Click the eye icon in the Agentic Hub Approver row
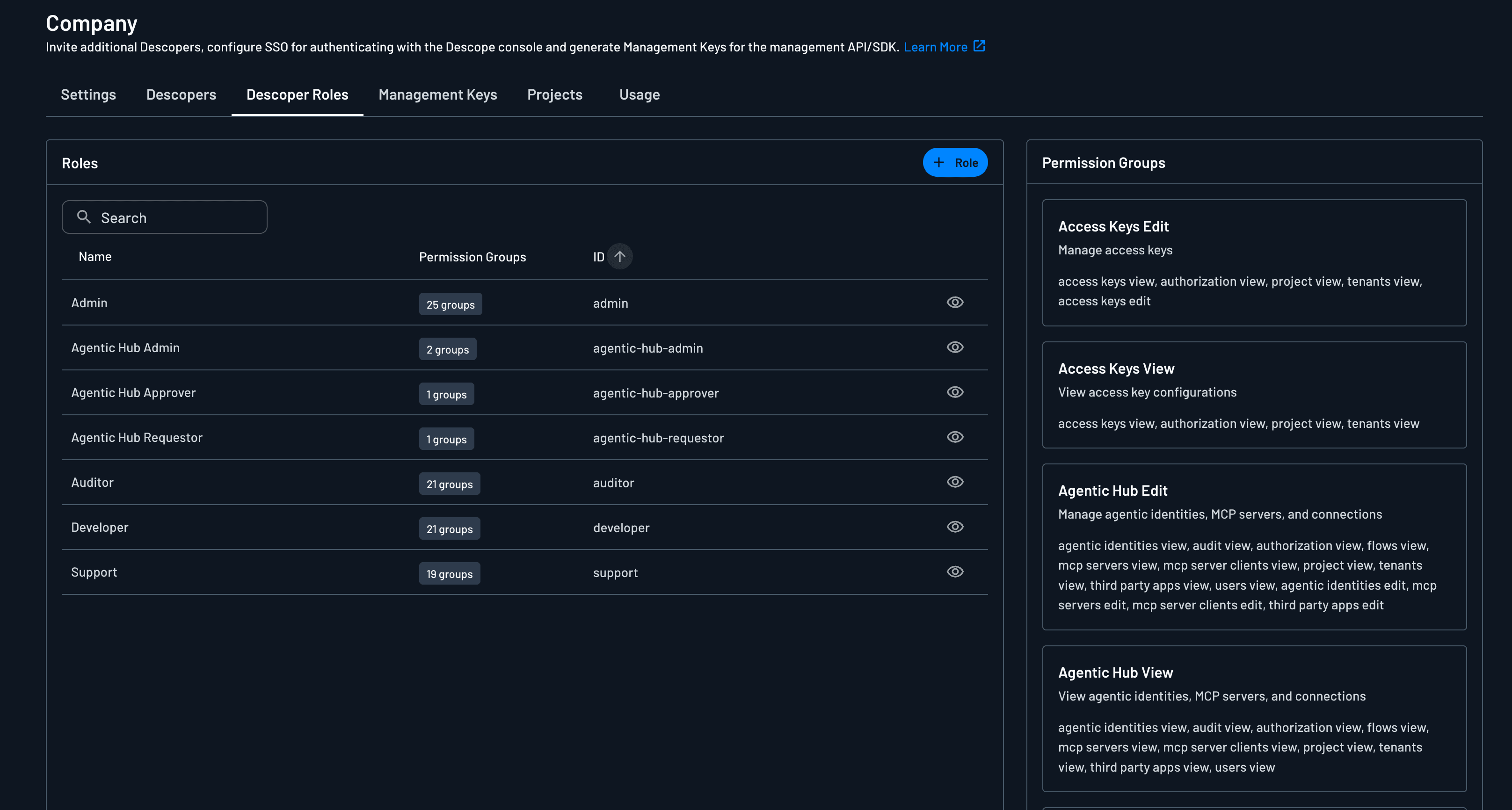Viewport: 1512px width, 810px height. [955, 392]
